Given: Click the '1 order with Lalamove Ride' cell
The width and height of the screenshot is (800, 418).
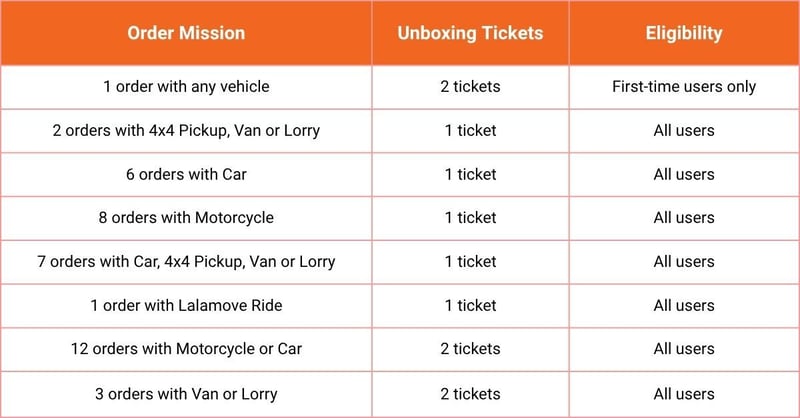Looking at the screenshot, I should (x=186, y=306).
